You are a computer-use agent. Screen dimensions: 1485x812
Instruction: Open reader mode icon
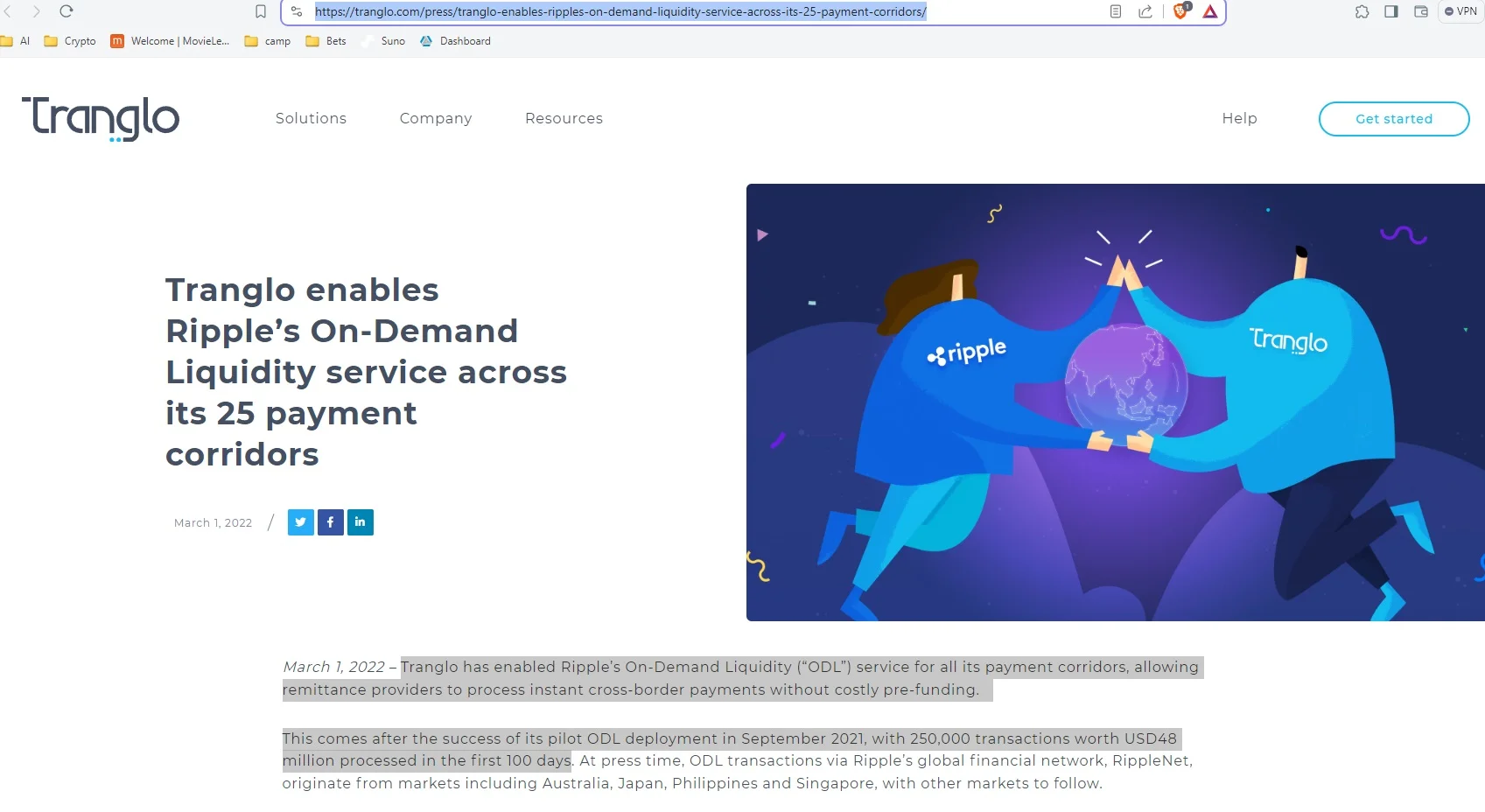pos(1115,11)
